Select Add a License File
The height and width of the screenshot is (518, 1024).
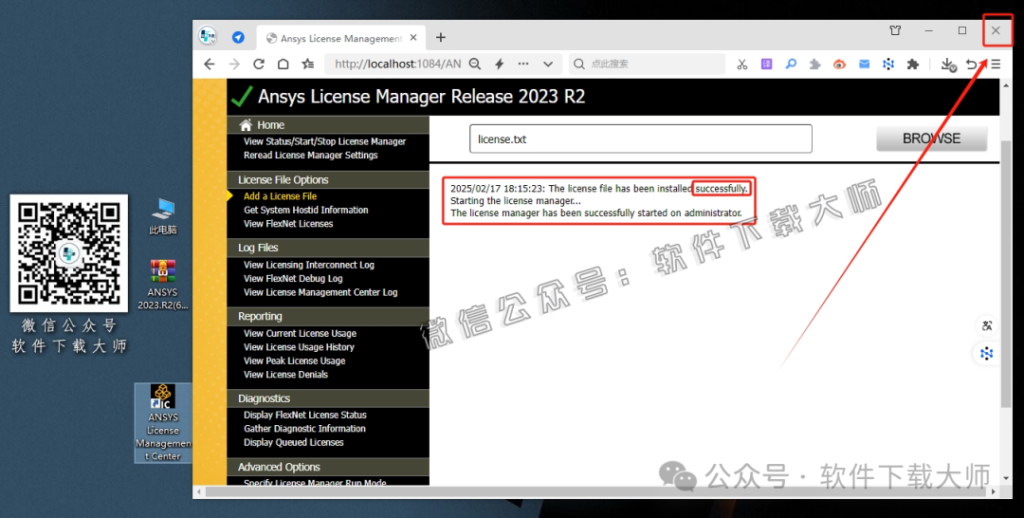coord(280,196)
